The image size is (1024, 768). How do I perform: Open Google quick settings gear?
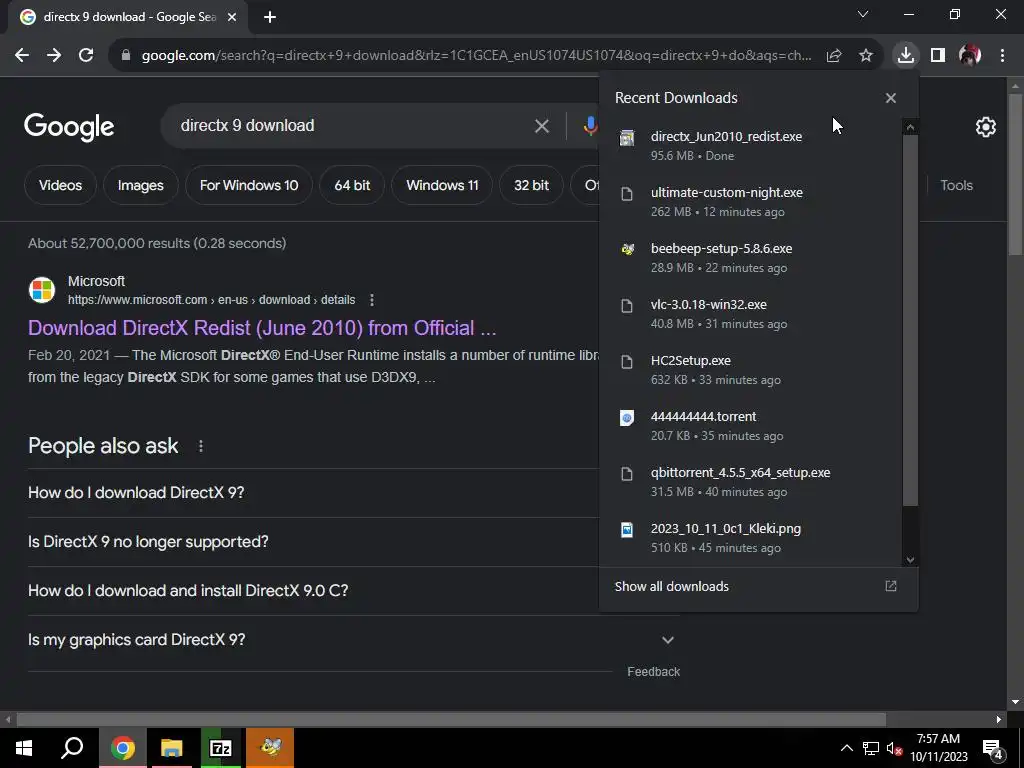[985, 127]
